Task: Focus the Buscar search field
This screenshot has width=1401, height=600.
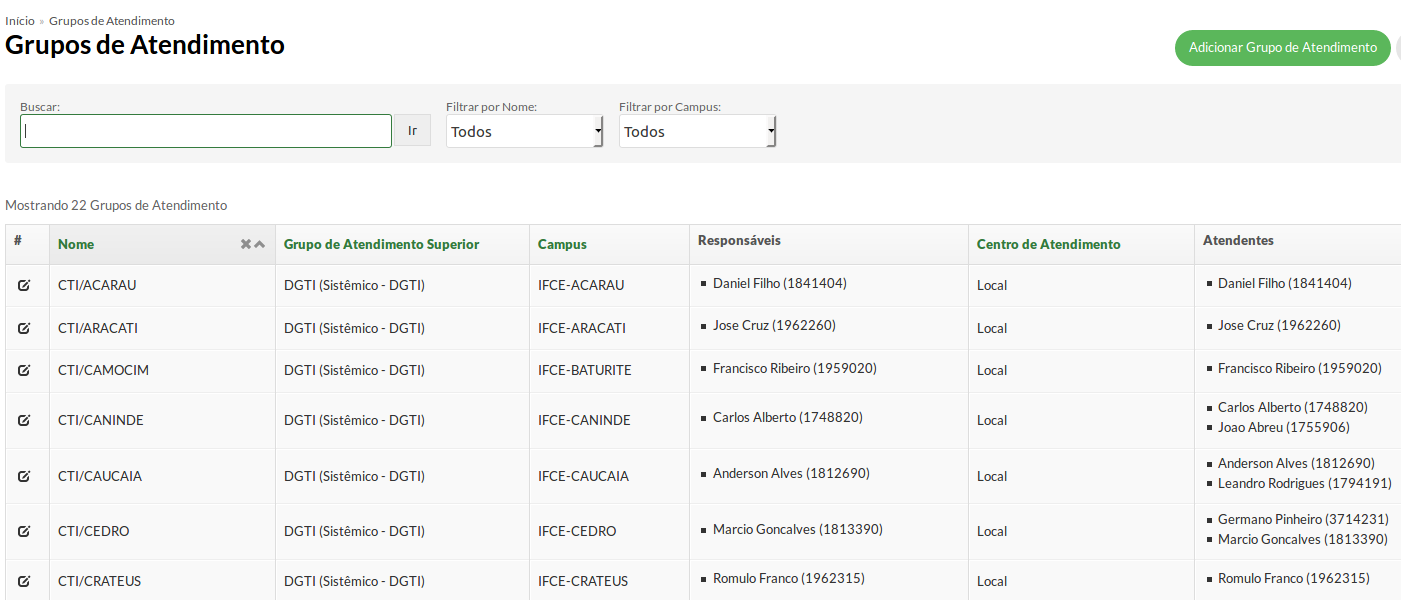Action: (206, 131)
